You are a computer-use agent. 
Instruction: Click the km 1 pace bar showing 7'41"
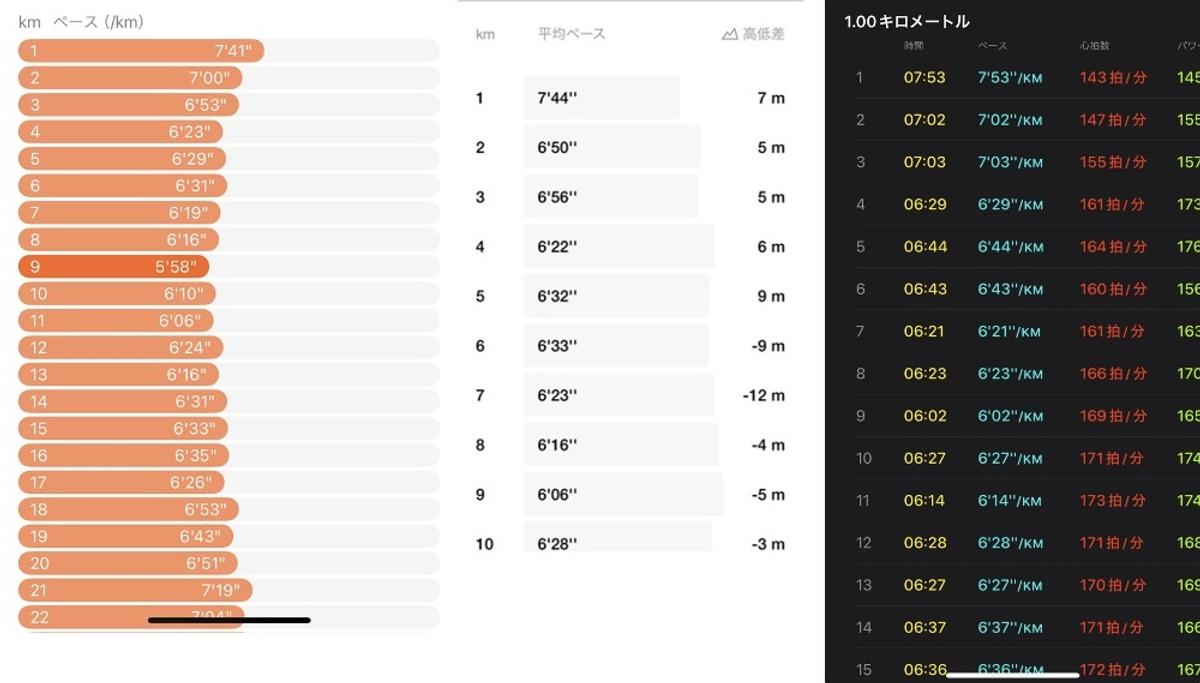[x=140, y=51]
